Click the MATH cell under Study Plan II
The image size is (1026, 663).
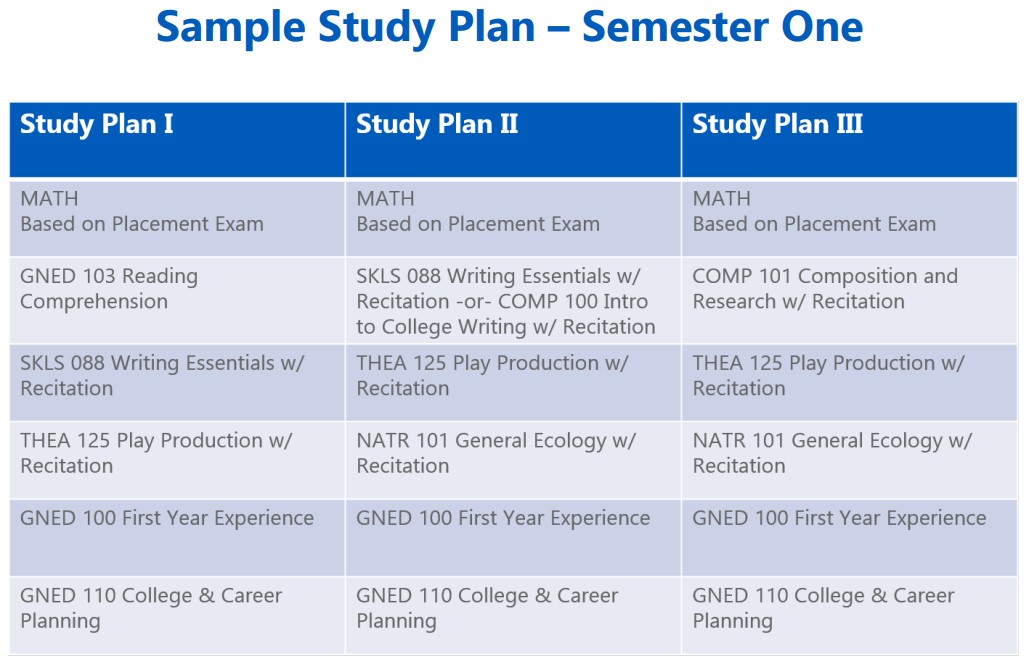click(x=478, y=211)
